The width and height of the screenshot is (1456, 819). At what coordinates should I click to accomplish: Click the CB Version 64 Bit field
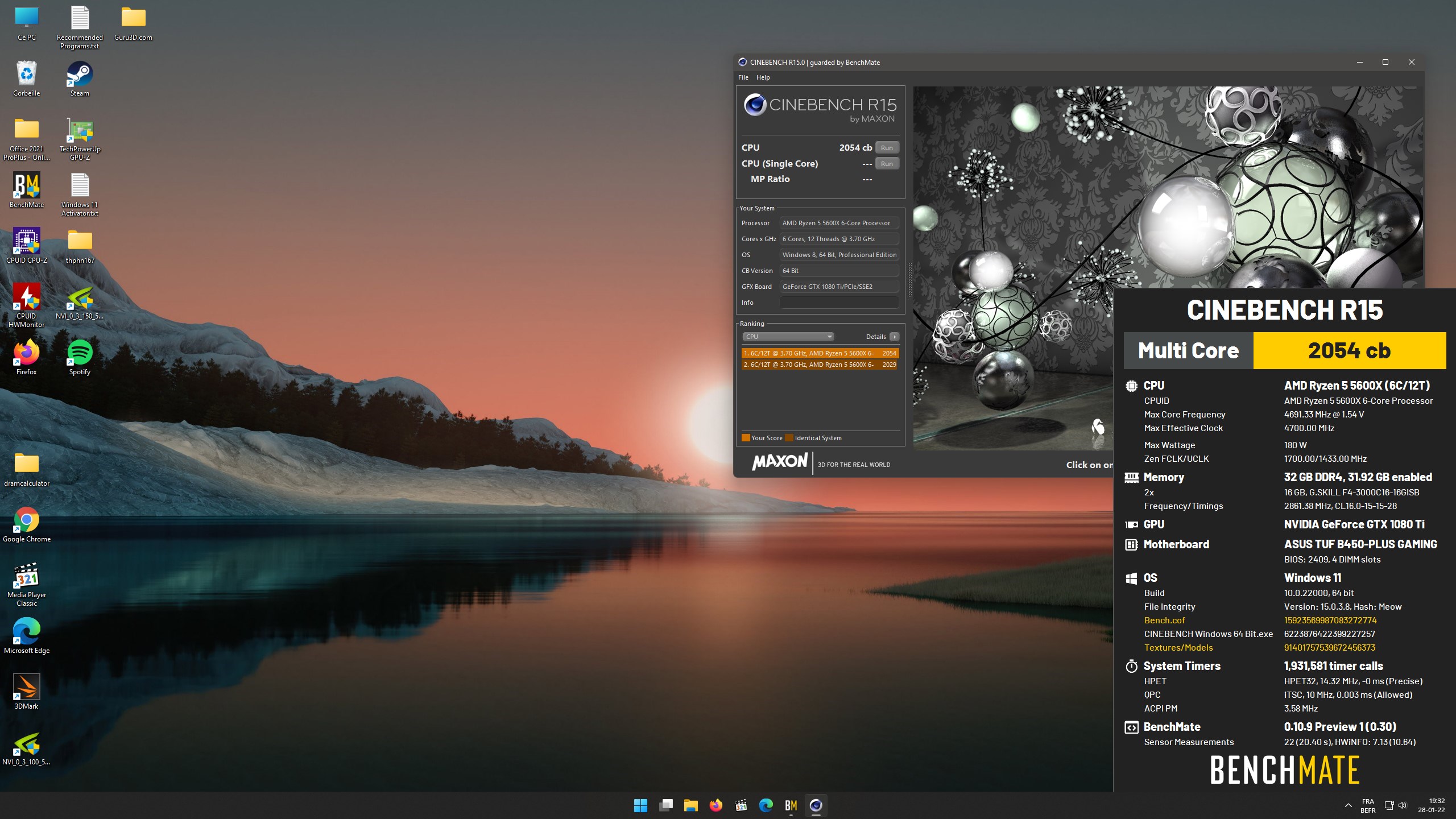point(839,271)
